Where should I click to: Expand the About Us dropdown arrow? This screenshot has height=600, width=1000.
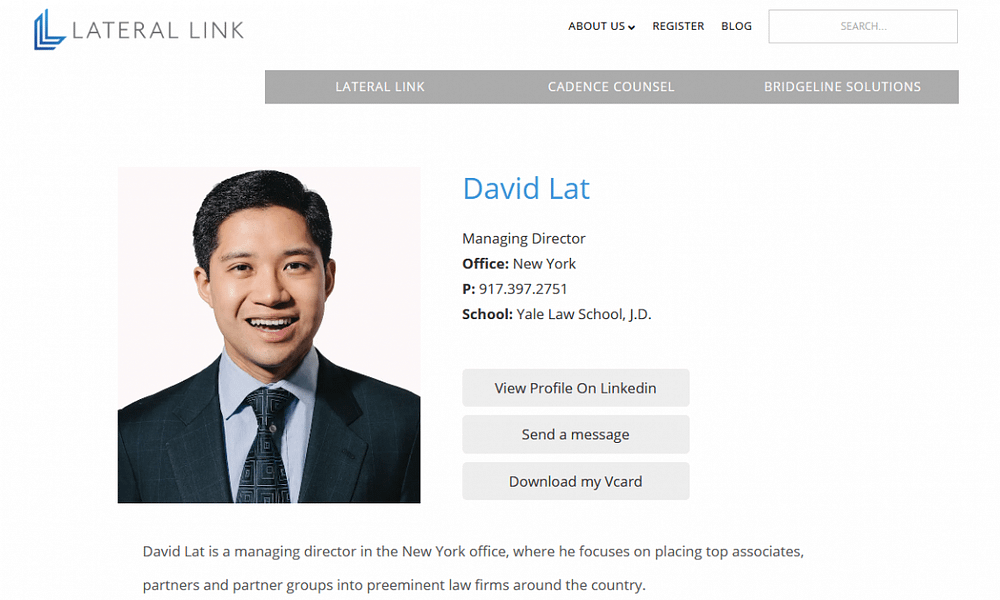tap(631, 27)
